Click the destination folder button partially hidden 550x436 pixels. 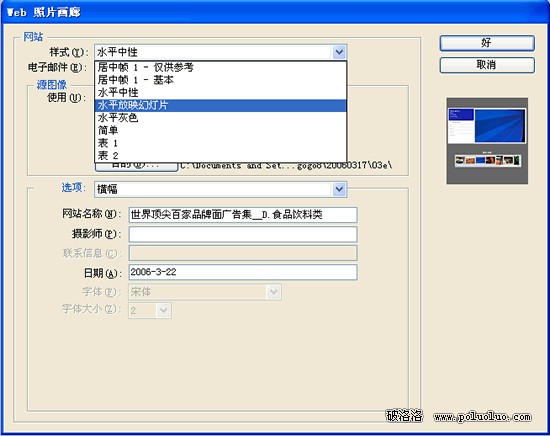[x=136, y=167]
